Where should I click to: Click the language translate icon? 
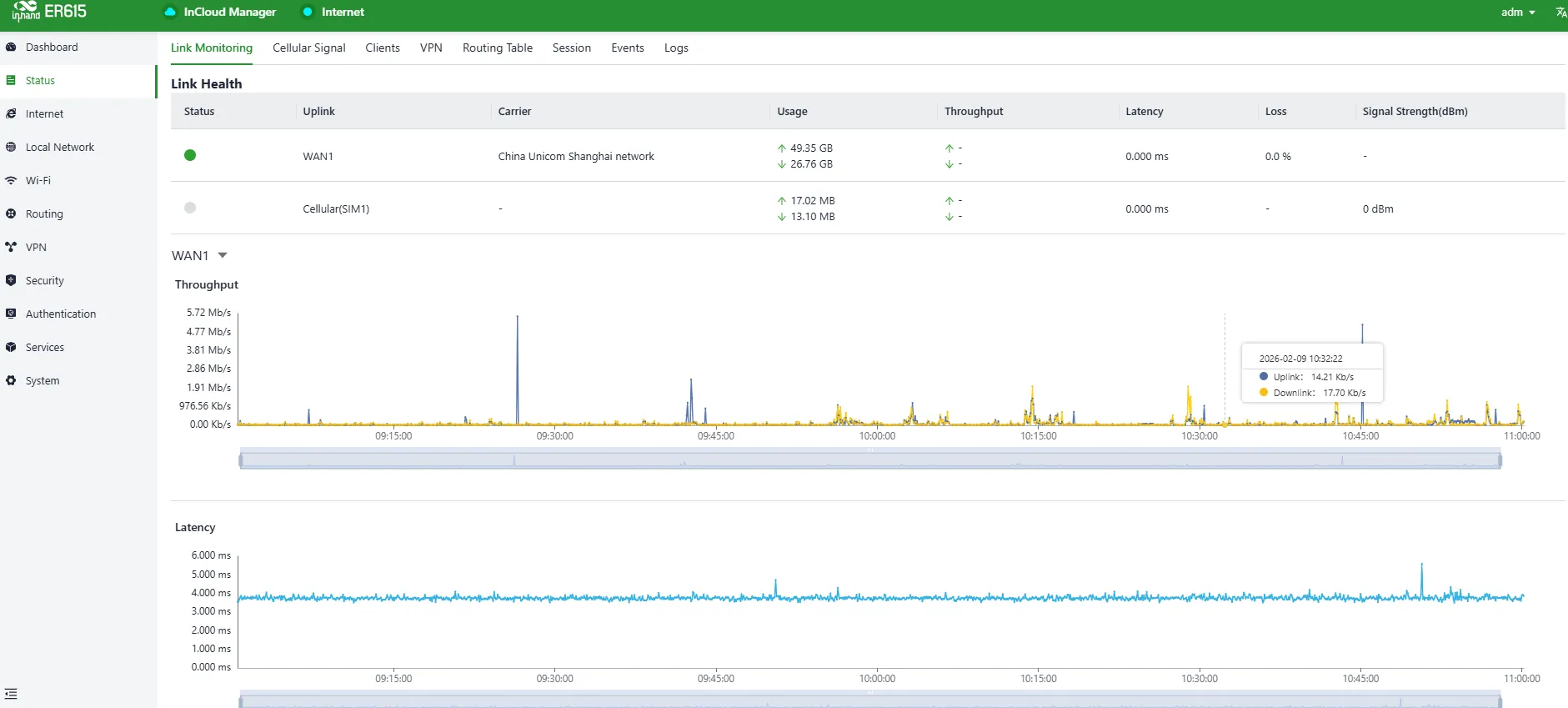point(1560,12)
